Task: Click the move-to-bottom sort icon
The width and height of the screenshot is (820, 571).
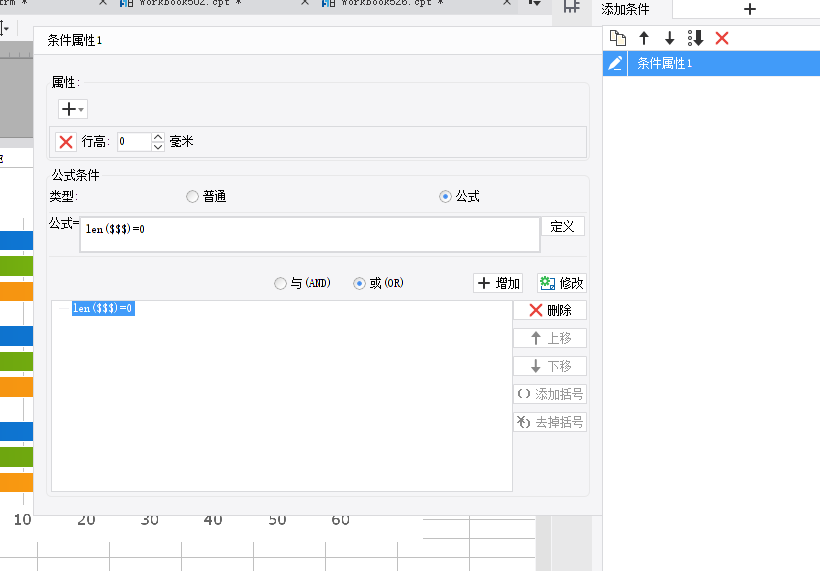Action: point(696,38)
